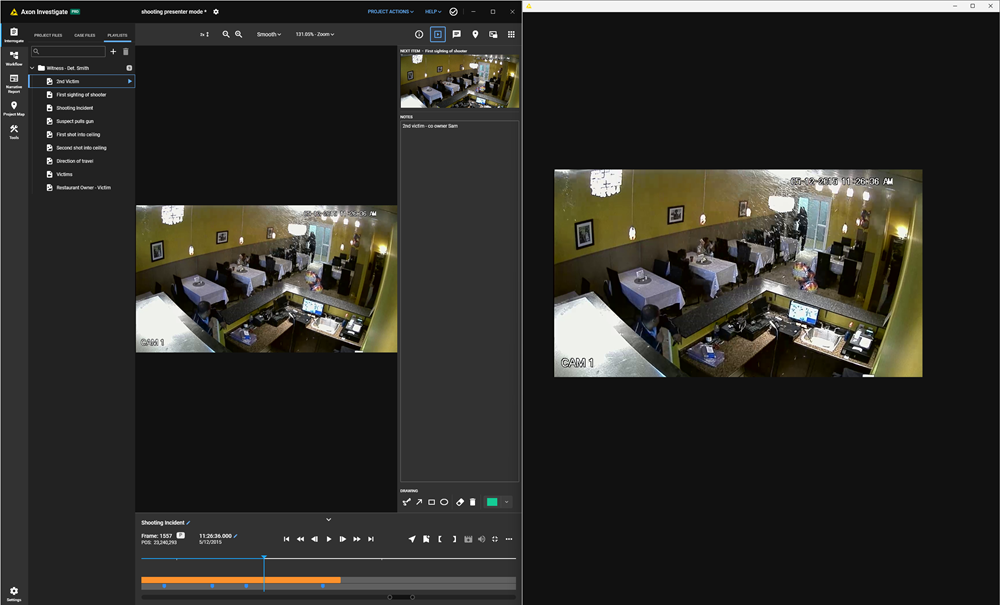Image resolution: width=1000 pixels, height=605 pixels.
Task: Toggle the picture-in-picture display icon
Action: (493, 34)
